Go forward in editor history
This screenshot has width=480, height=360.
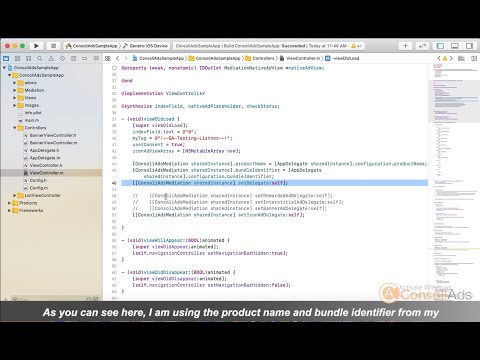click(126, 58)
